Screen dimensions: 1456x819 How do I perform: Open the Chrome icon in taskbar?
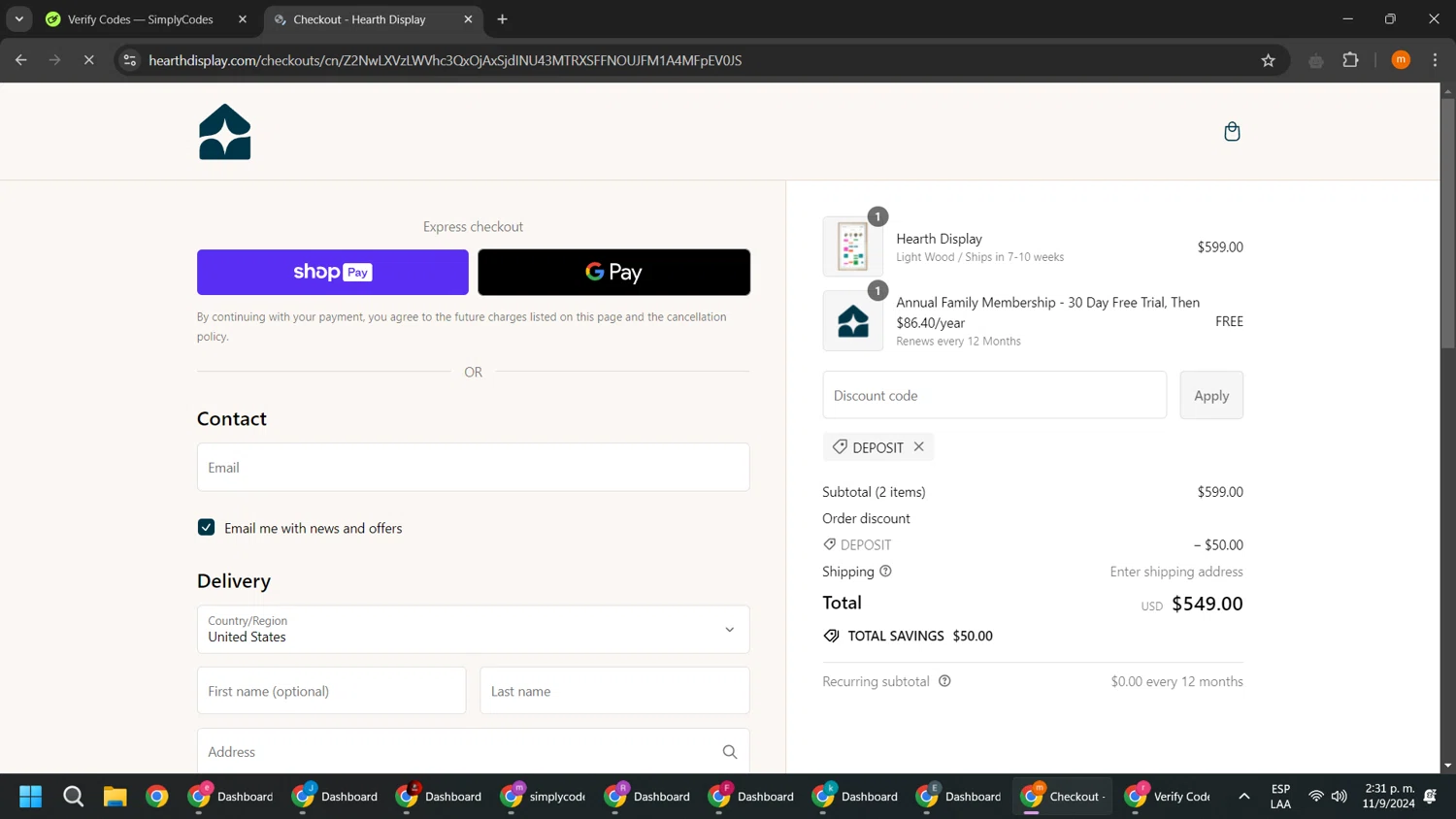tap(156, 797)
